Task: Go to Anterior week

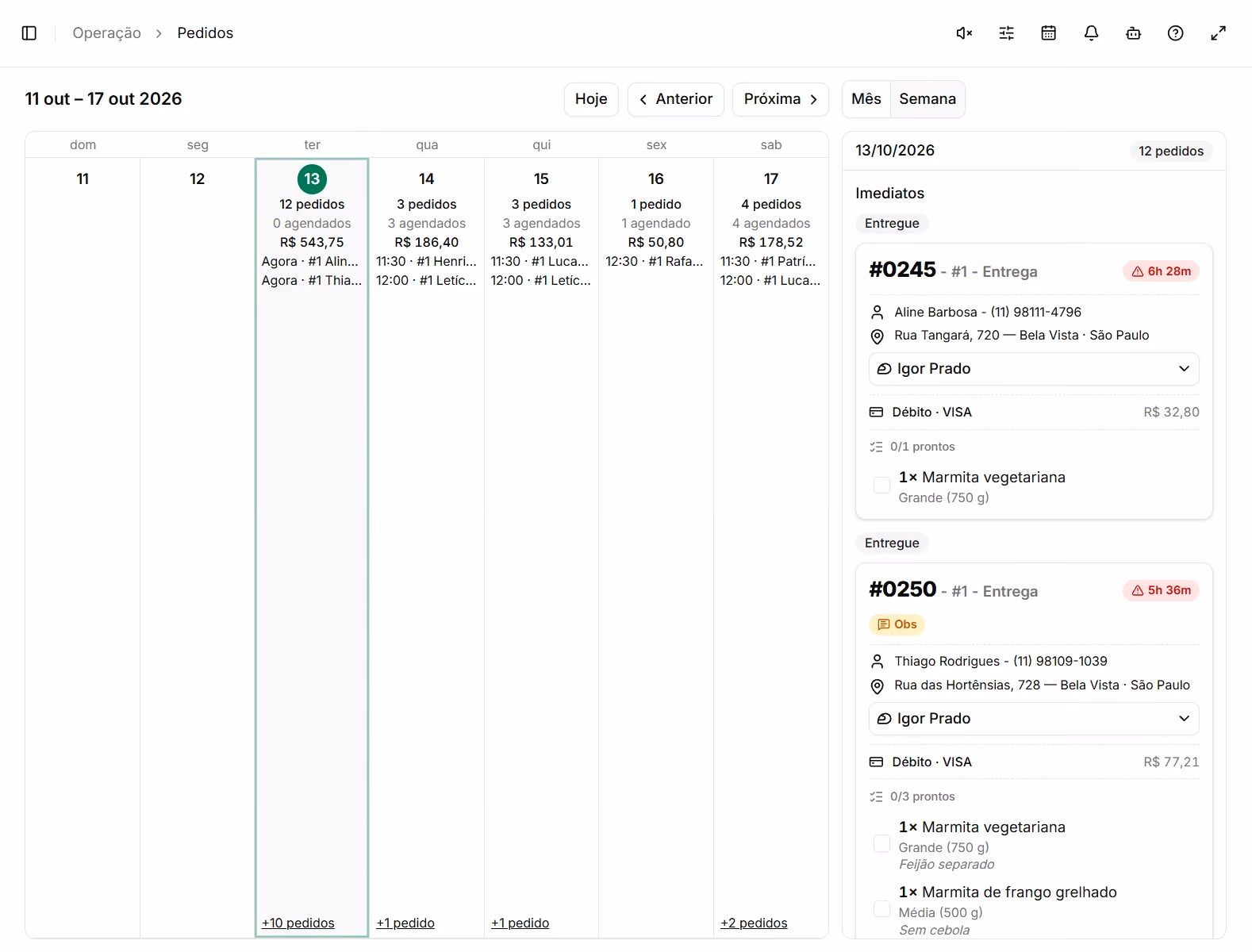Action: click(x=676, y=99)
